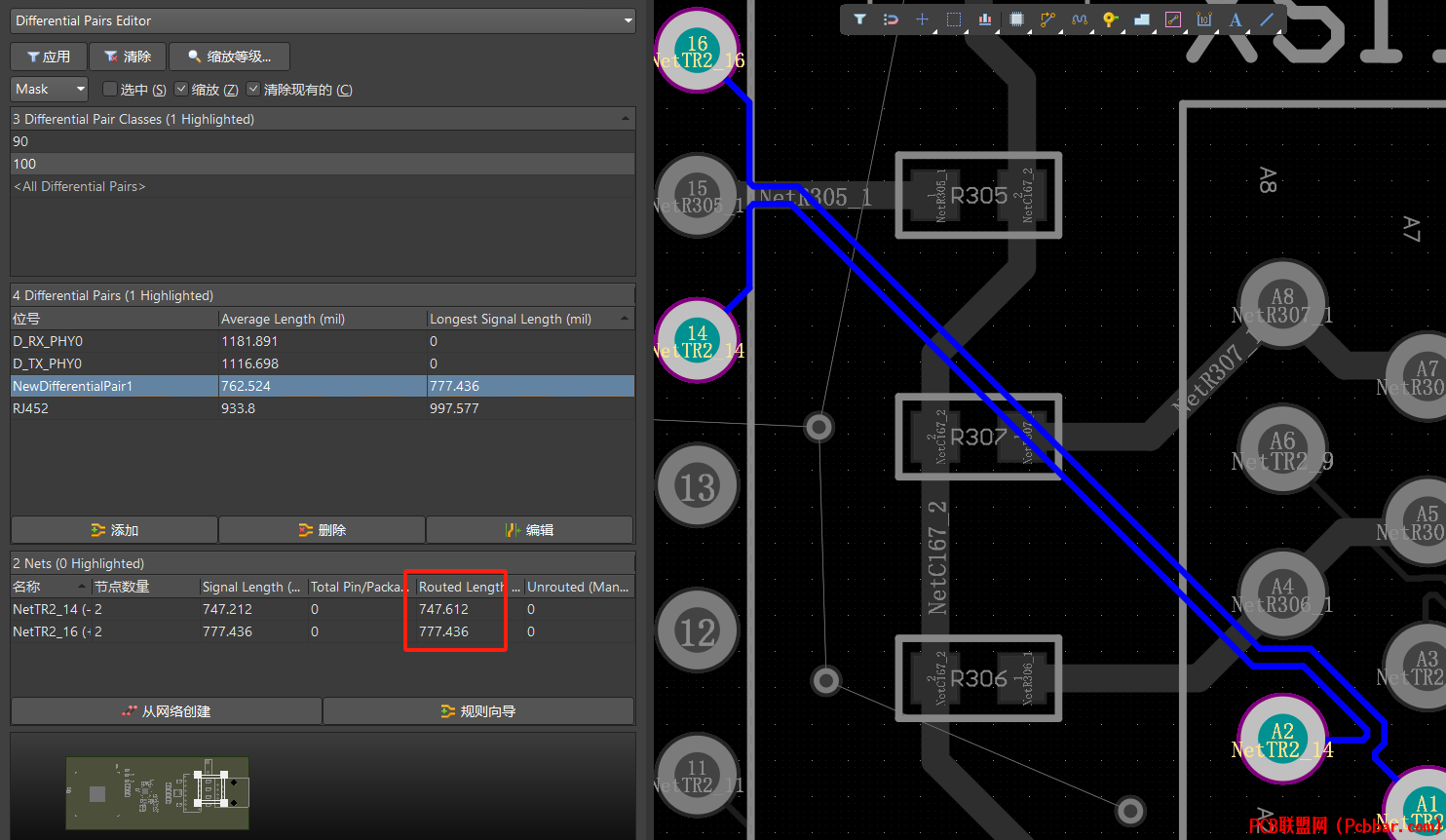Select the NewDifferentialPair1 row

[323, 386]
